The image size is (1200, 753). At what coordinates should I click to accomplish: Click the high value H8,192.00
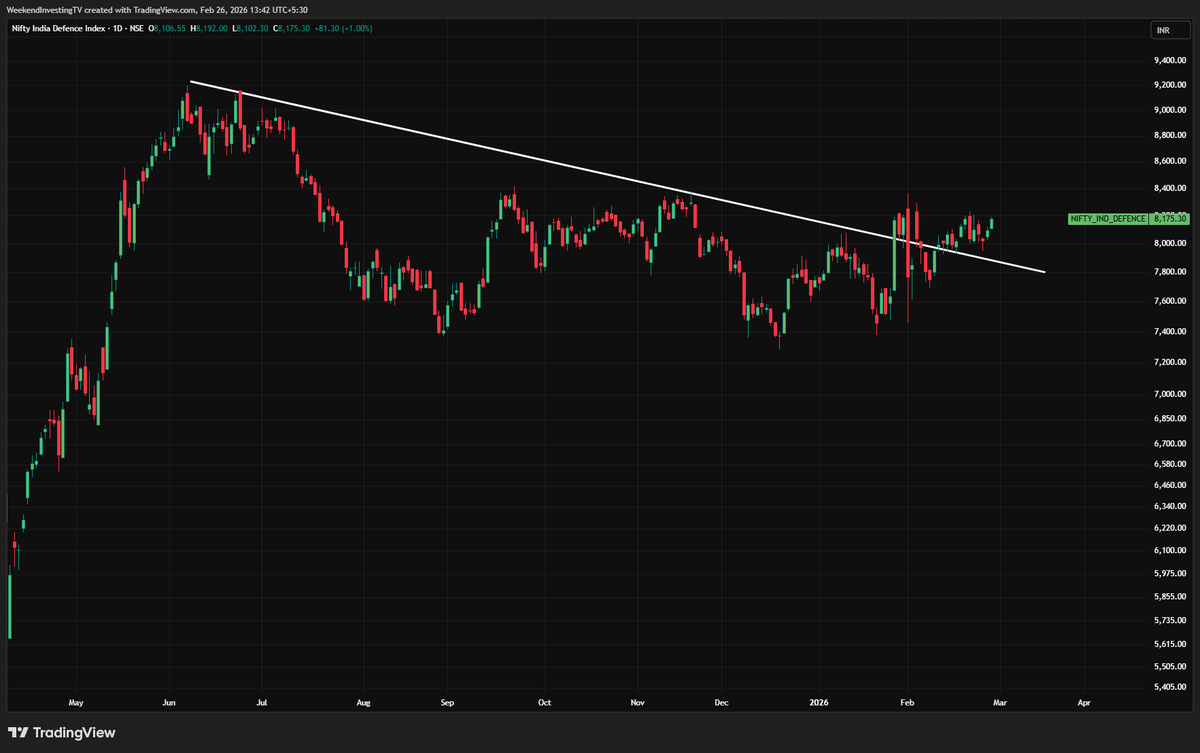[208, 29]
